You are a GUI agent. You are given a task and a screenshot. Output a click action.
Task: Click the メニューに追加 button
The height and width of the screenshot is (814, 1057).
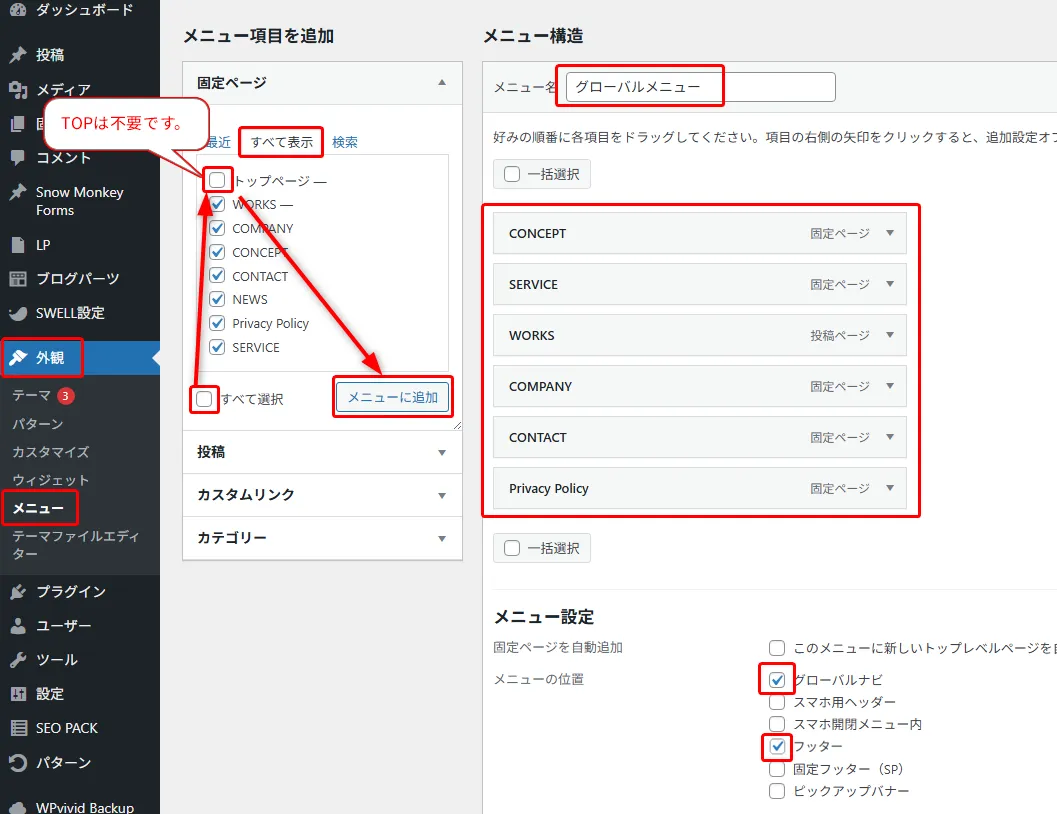[392, 397]
